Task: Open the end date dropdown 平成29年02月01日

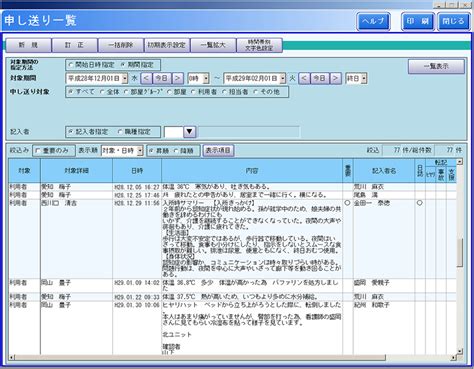Action: [x=283, y=79]
